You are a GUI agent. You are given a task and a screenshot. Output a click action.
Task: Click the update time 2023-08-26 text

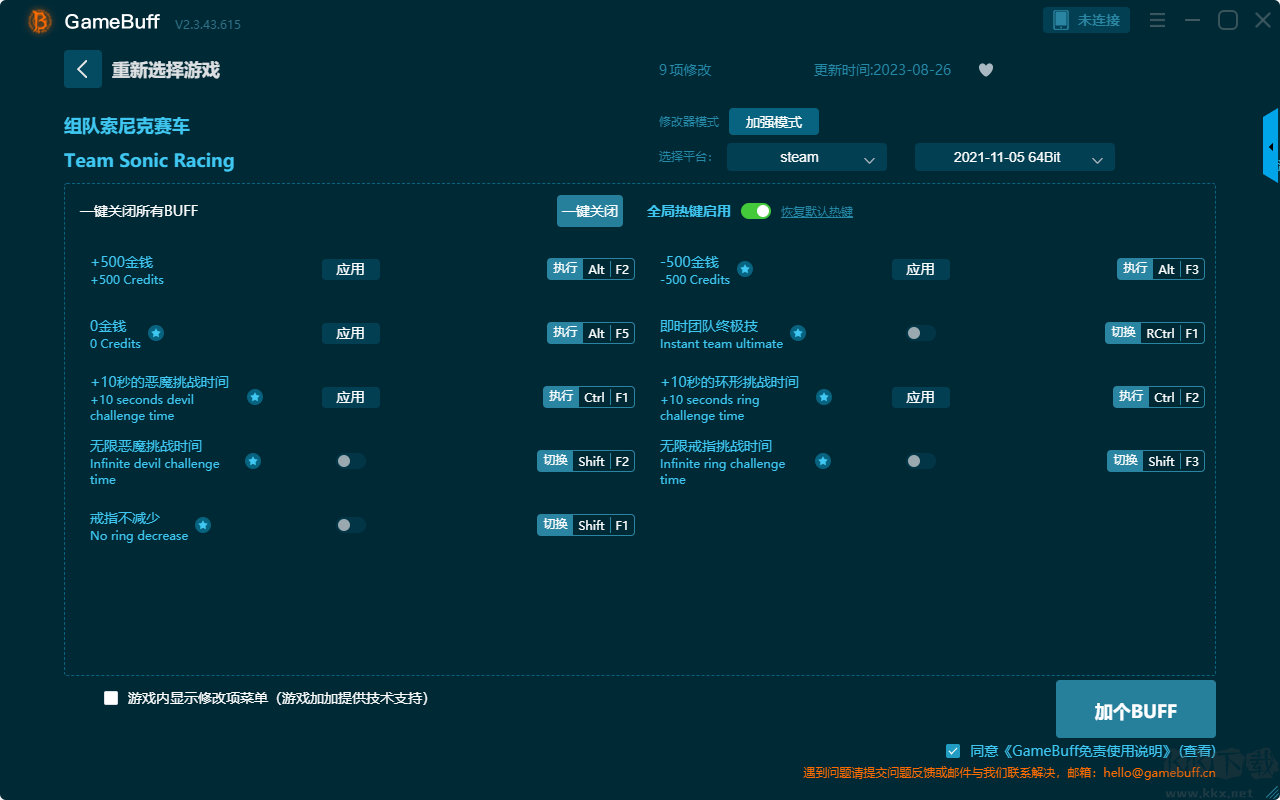[883, 70]
